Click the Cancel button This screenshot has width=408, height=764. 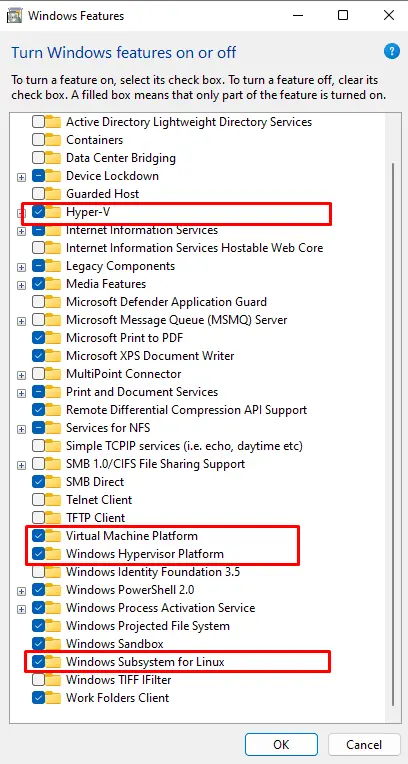click(364, 745)
